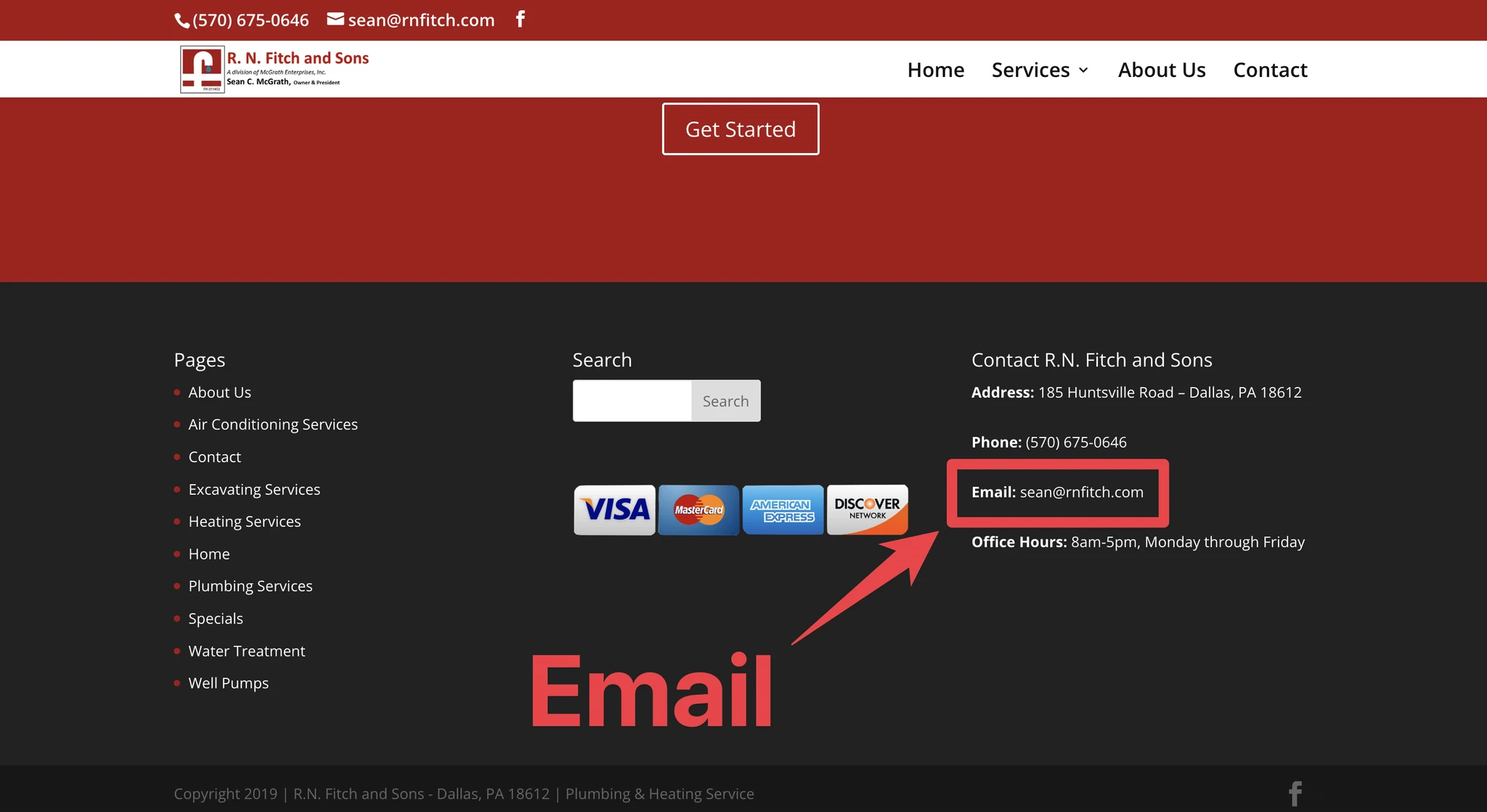
Task: Open Contact in the main navigation
Action: click(1270, 70)
